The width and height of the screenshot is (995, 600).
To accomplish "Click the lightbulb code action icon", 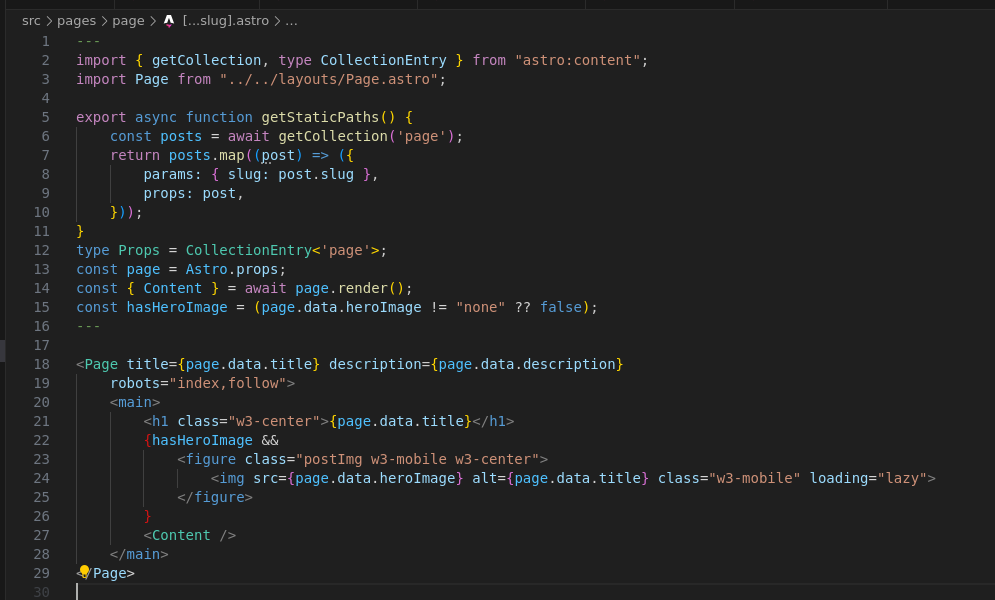I will (85, 572).
